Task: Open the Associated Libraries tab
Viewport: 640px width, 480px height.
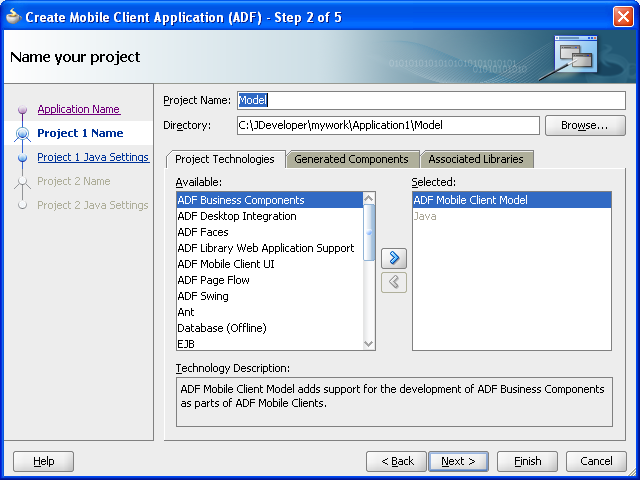Action: pyautogui.click(x=476, y=159)
